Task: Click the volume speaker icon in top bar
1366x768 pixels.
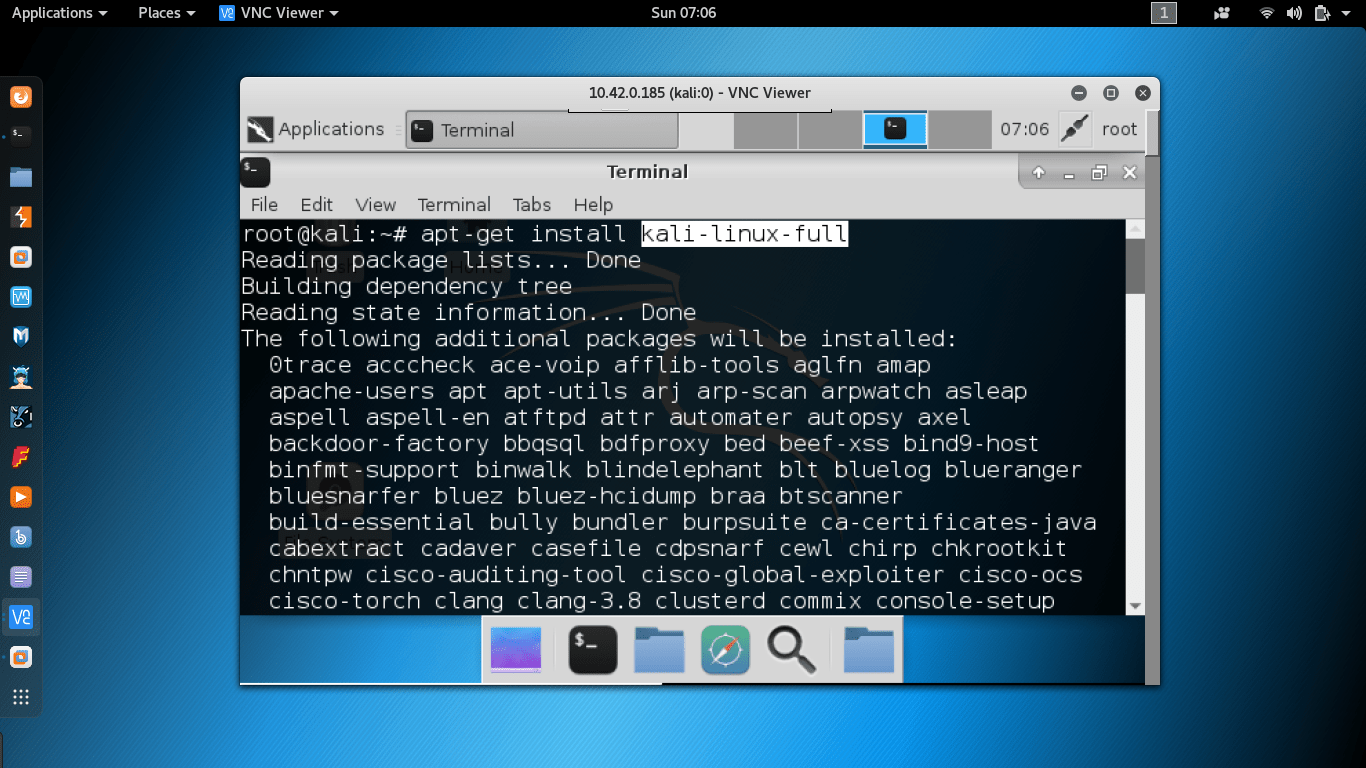Action: [x=1294, y=13]
